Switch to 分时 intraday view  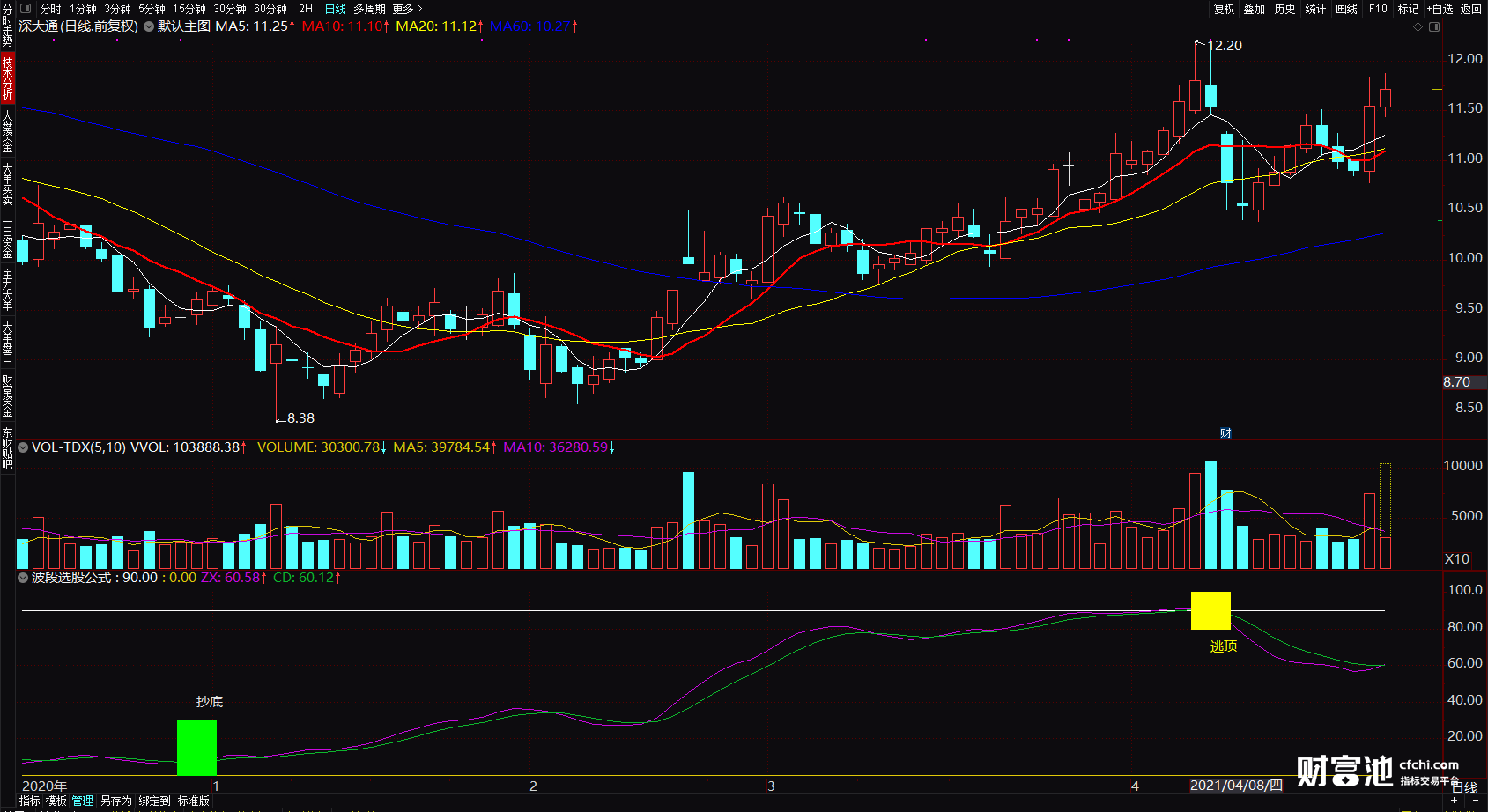(x=50, y=9)
